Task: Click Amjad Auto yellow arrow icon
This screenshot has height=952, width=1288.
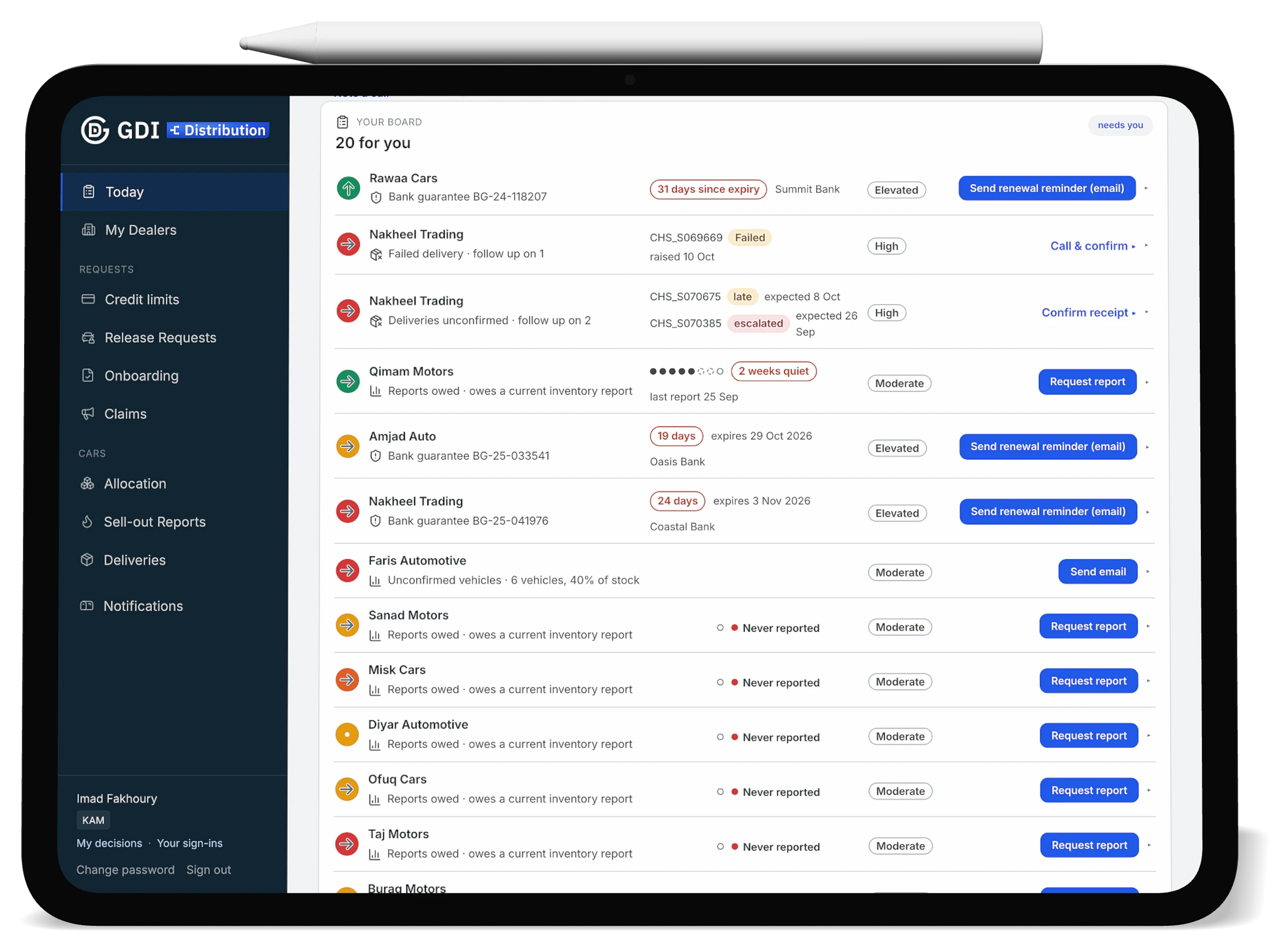Action: pyautogui.click(x=348, y=445)
